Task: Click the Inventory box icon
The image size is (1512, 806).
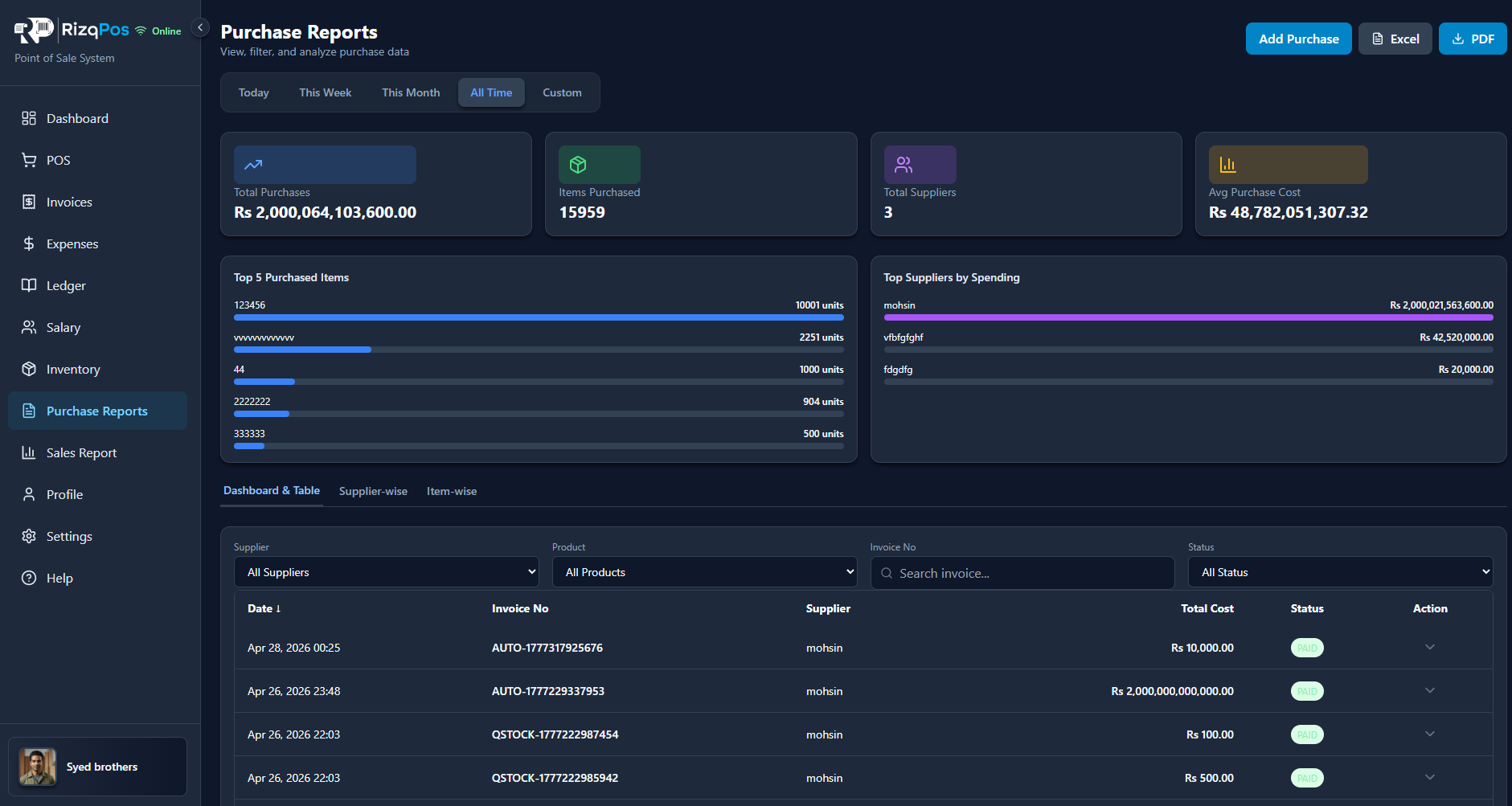Action: point(28,369)
